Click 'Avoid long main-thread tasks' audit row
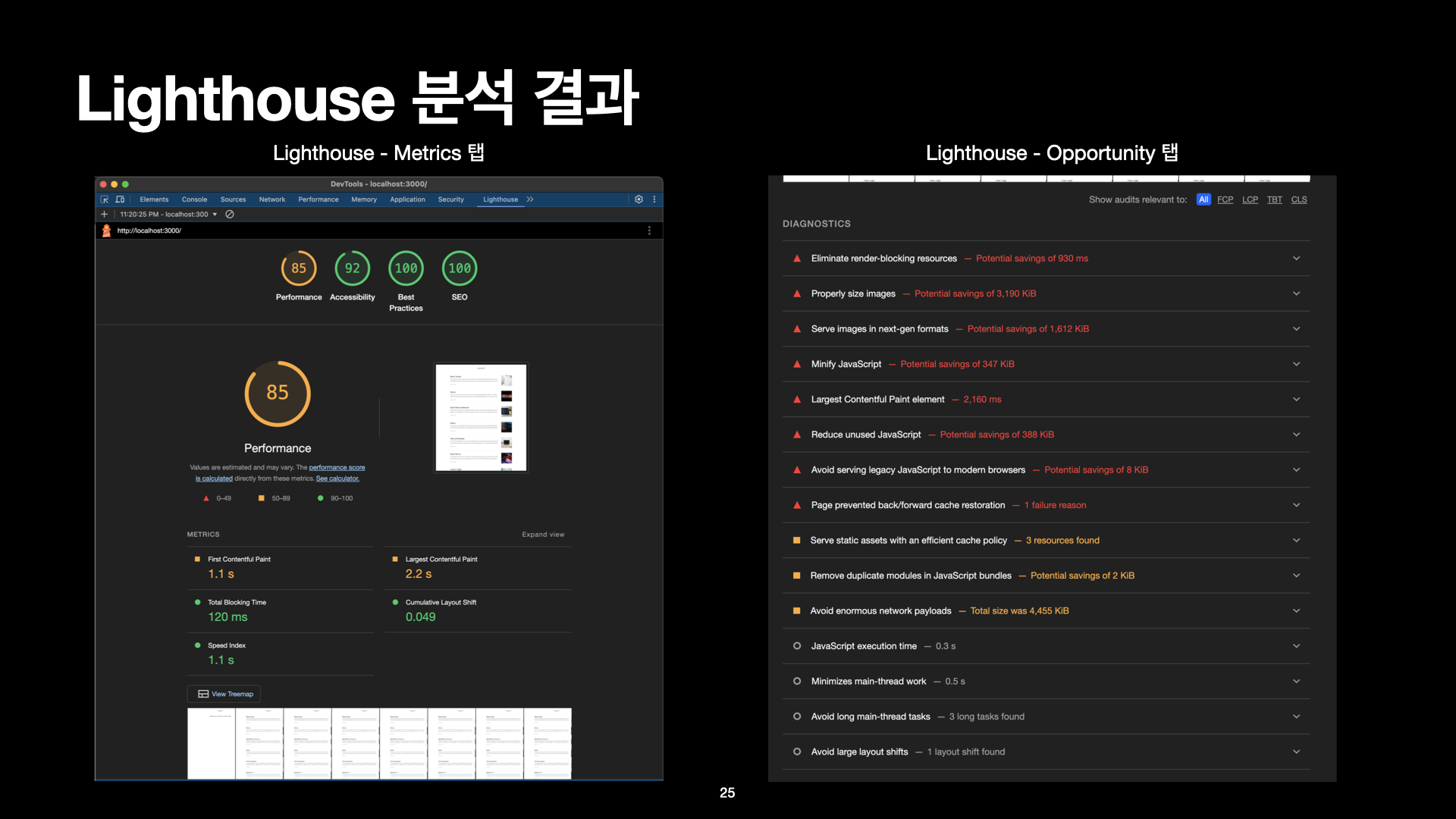This screenshot has width=1456, height=819. click(1046, 717)
